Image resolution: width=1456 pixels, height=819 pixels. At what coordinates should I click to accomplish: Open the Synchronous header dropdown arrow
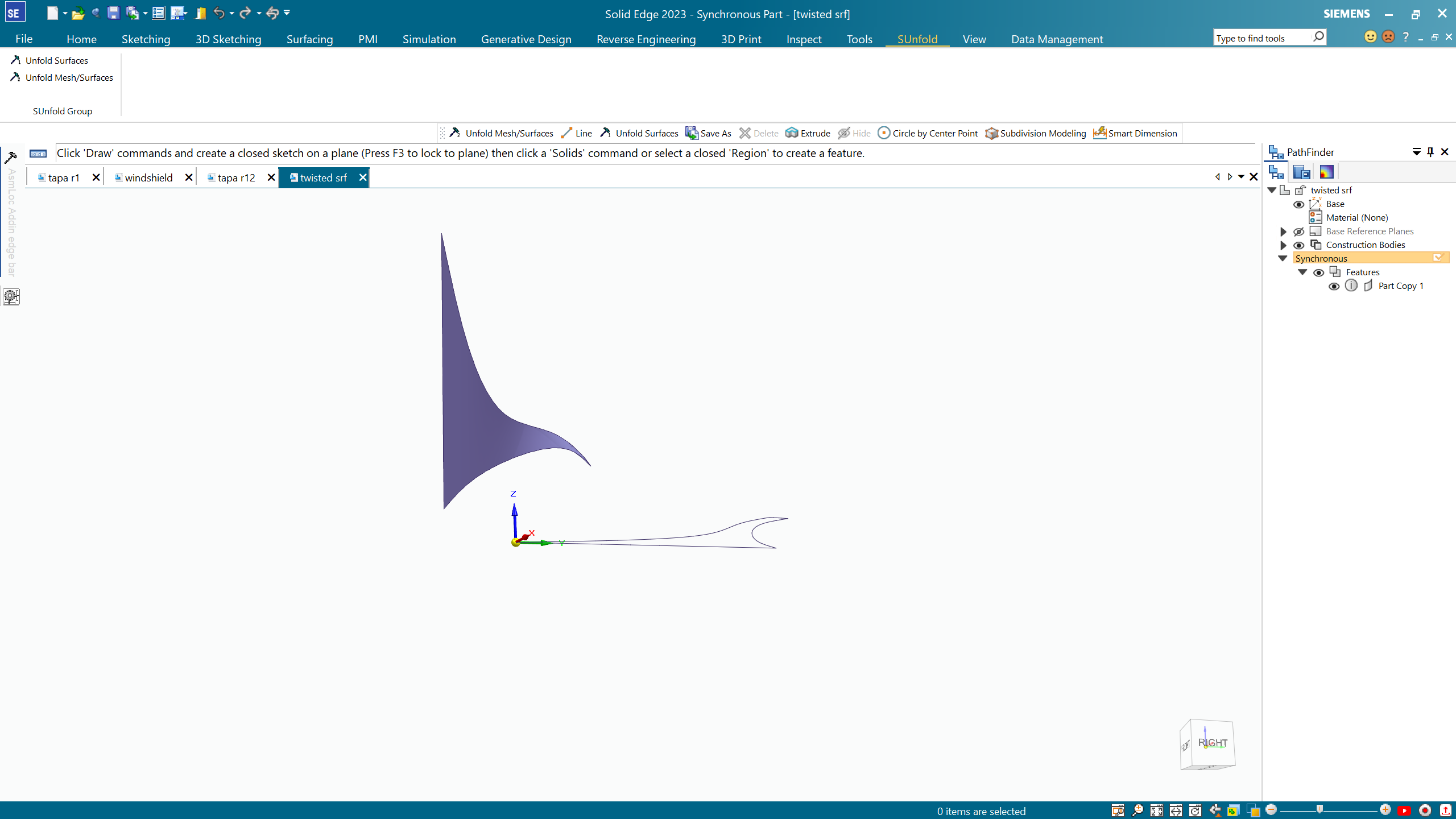point(1438,258)
